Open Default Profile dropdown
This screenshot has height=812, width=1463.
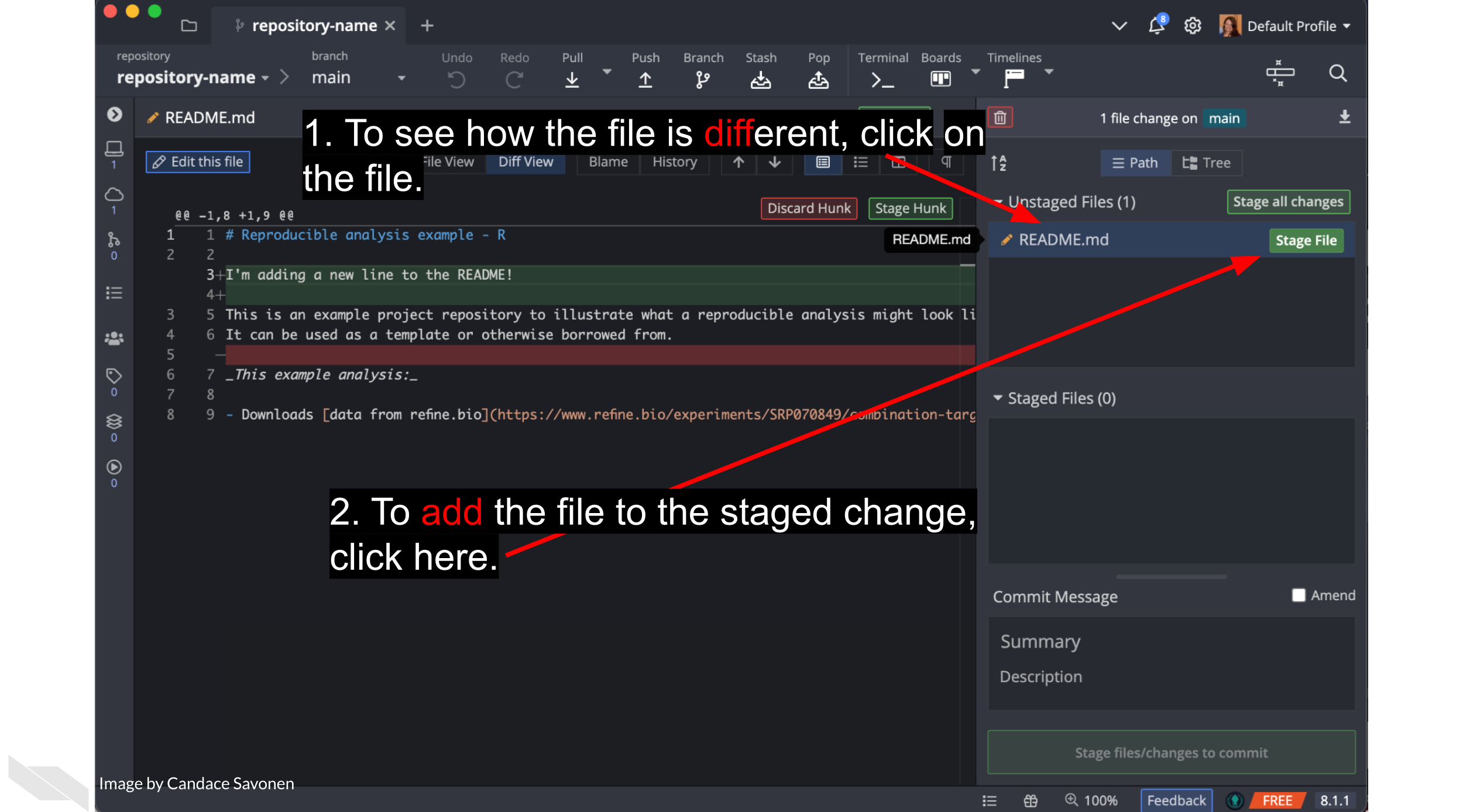[x=1286, y=26]
